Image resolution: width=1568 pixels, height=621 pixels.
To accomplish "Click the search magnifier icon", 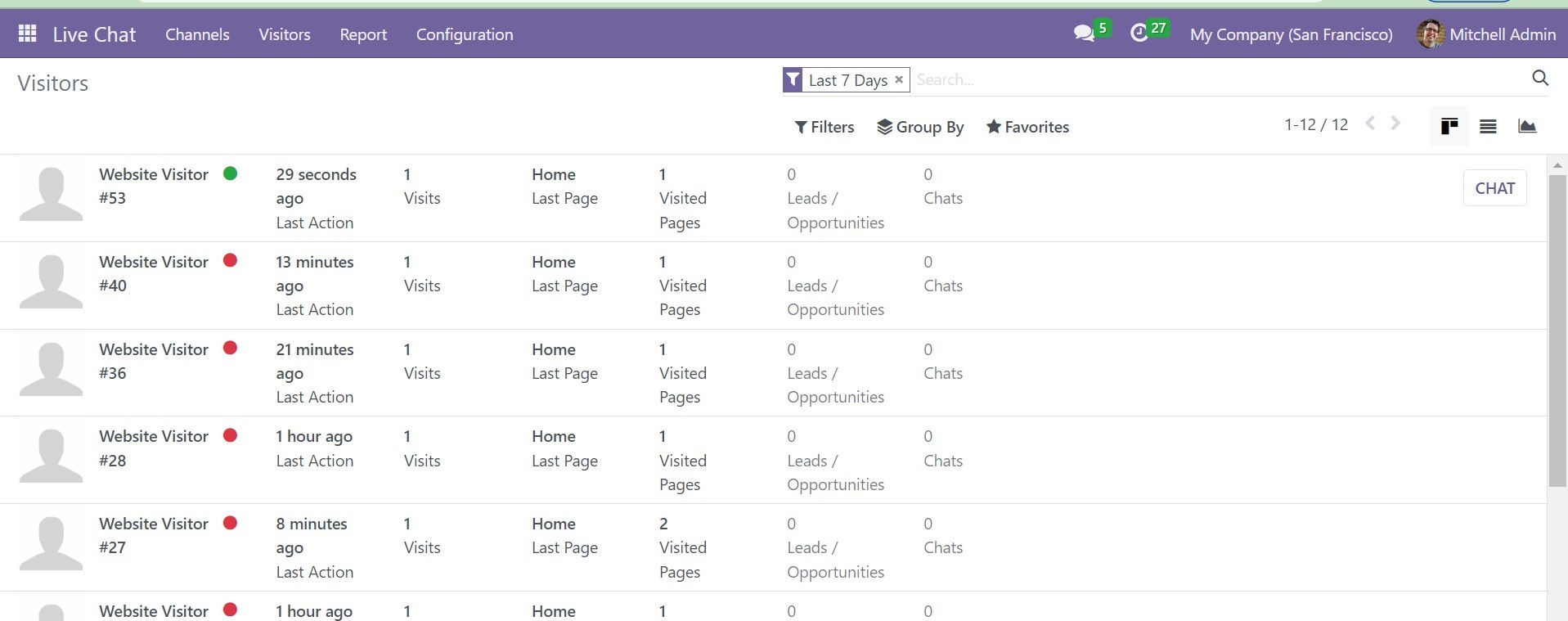I will click(x=1539, y=79).
